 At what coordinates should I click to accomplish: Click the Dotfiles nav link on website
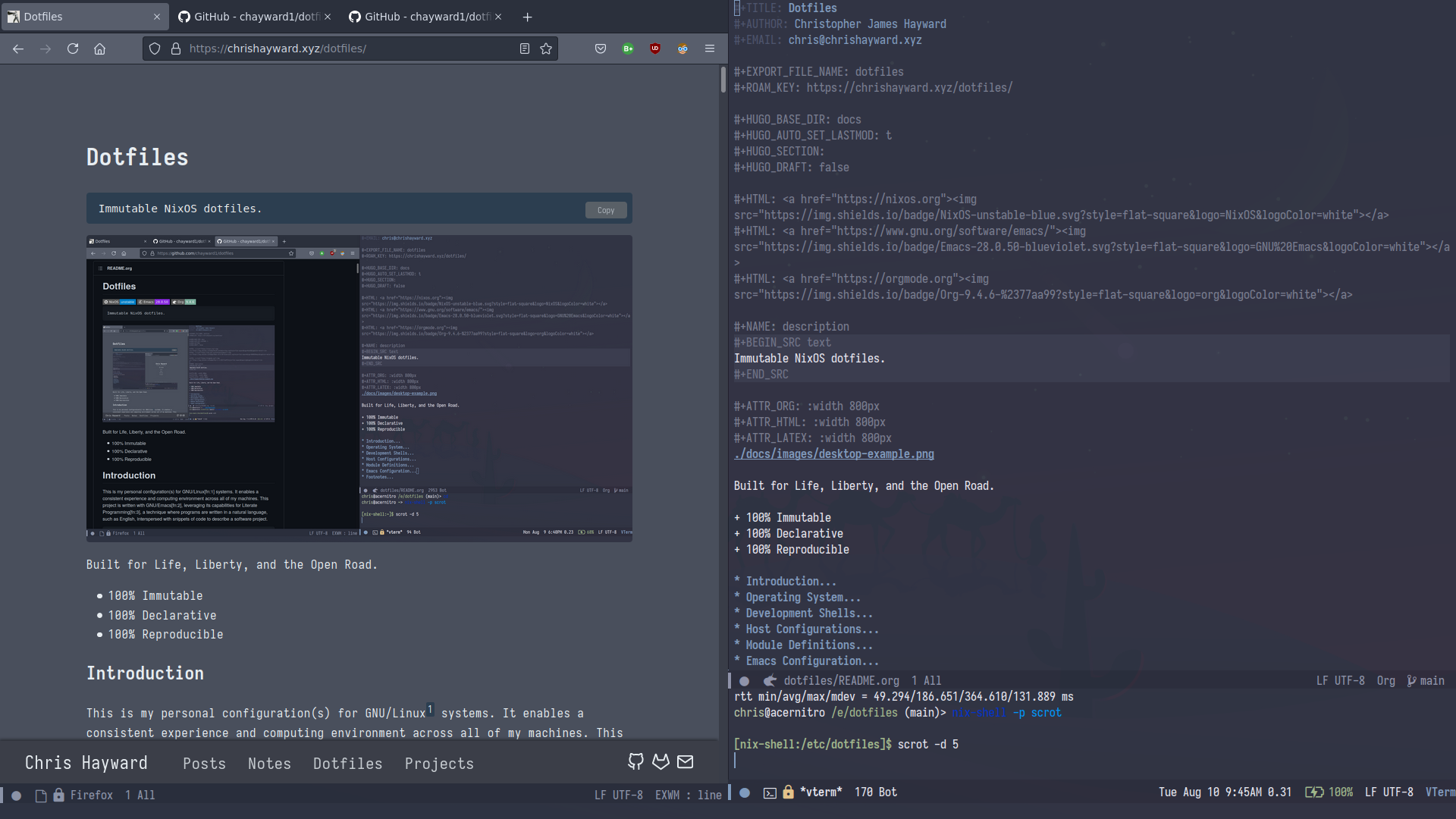[x=347, y=763]
